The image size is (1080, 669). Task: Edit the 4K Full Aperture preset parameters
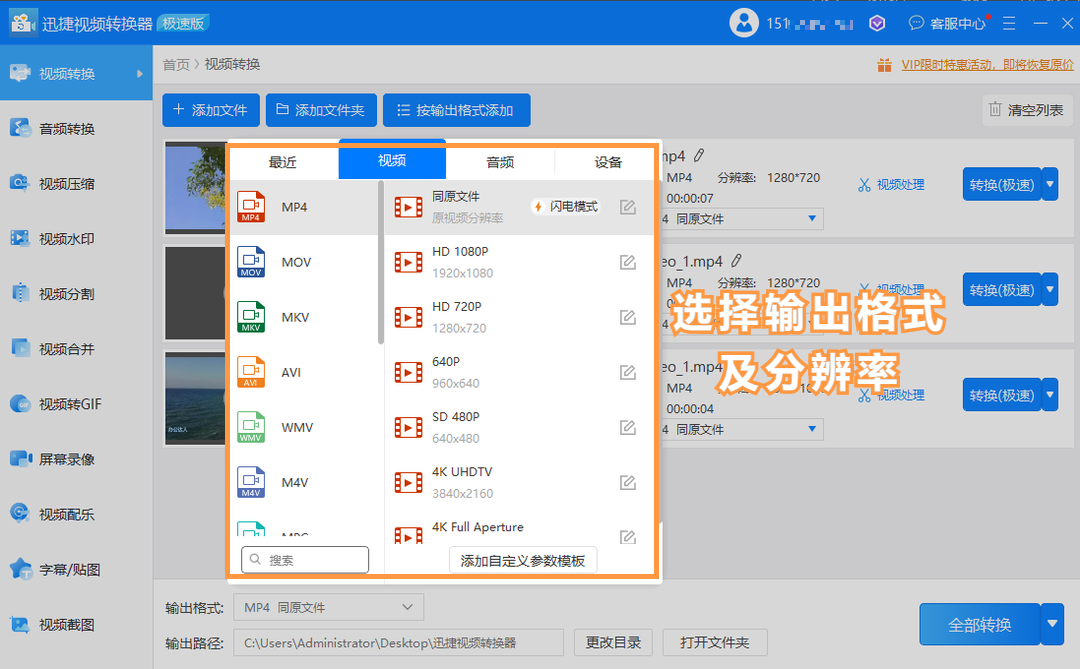click(x=627, y=537)
